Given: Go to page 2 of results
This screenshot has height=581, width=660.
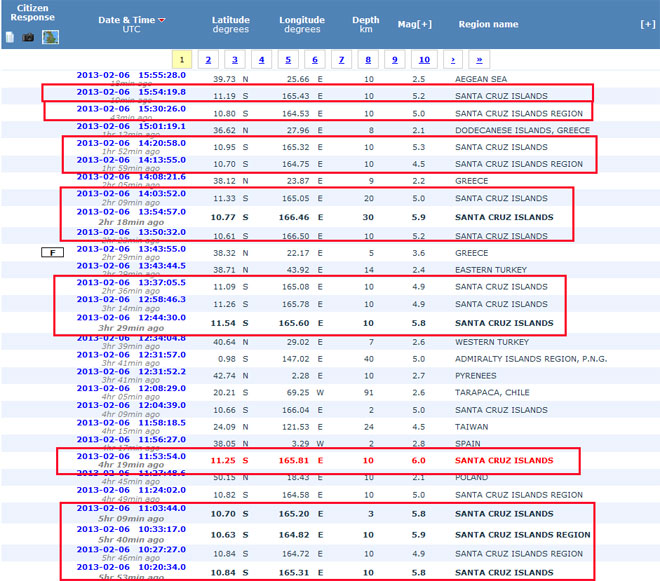Looking at the screenshot, I should (x=208, y=59).
